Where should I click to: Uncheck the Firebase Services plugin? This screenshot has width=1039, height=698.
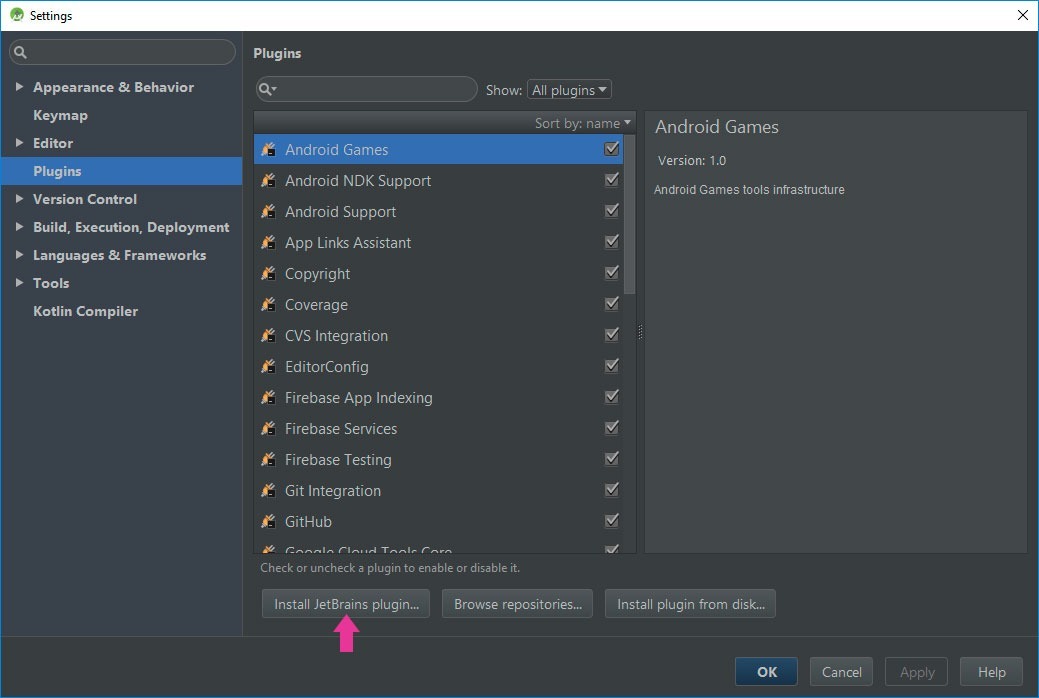point(612,428)
